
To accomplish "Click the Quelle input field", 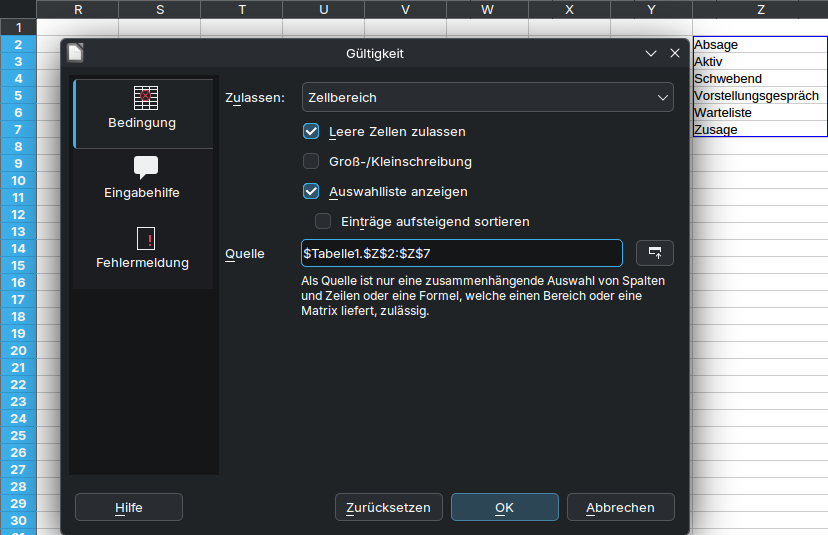I will 462,253.
